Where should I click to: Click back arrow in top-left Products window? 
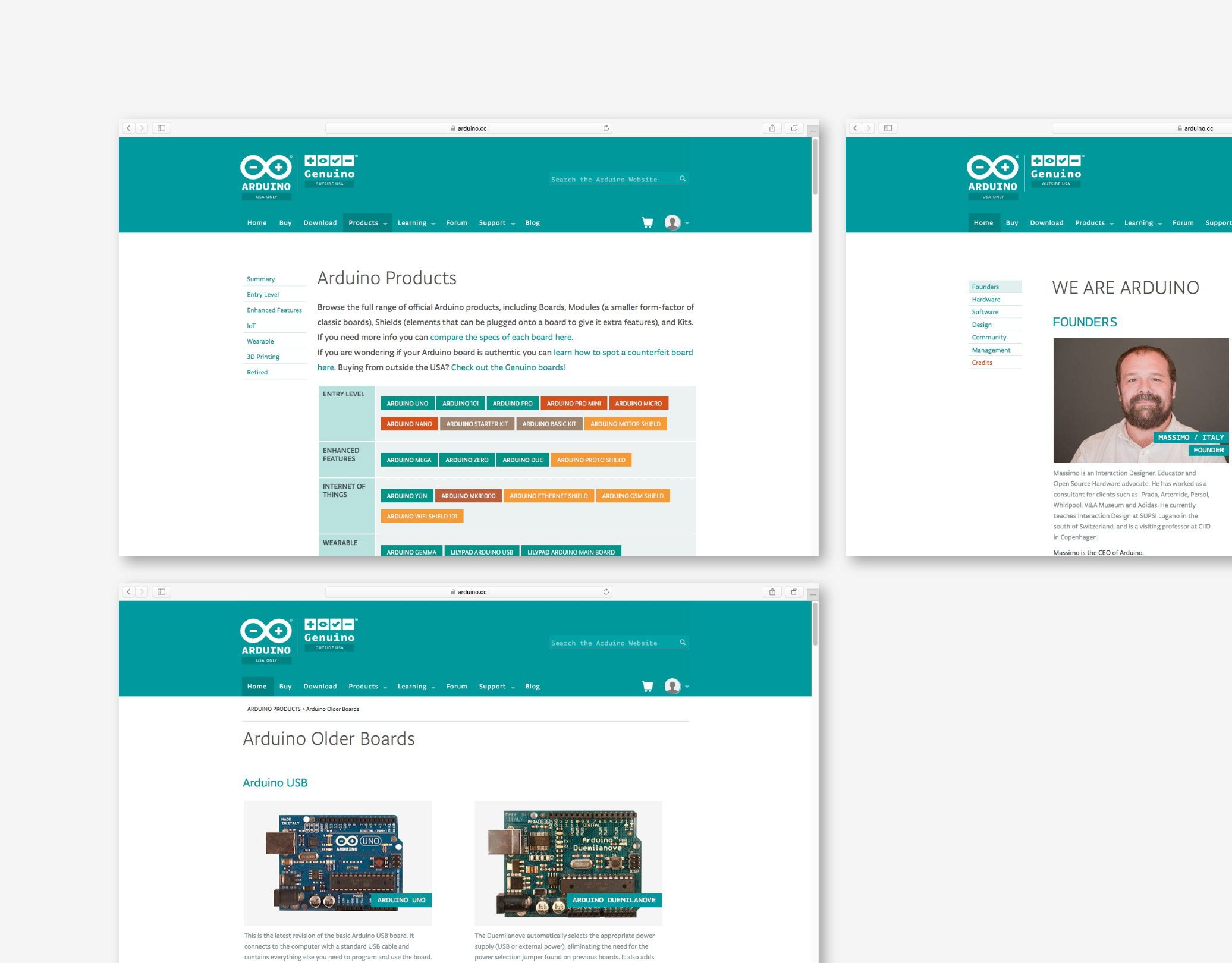tap(128, 128)
